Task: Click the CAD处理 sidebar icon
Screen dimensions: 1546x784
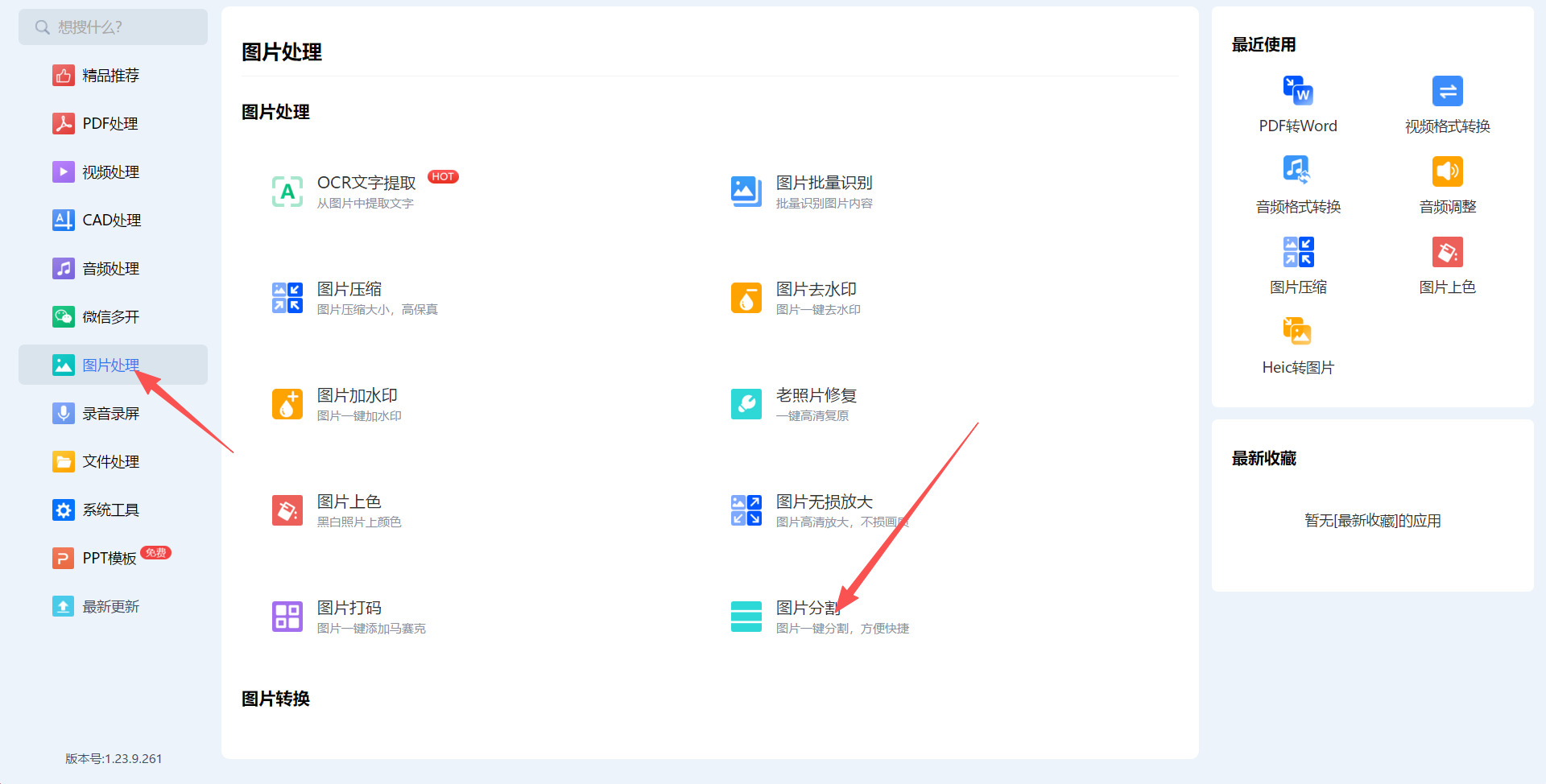Action: click(64, 221)
